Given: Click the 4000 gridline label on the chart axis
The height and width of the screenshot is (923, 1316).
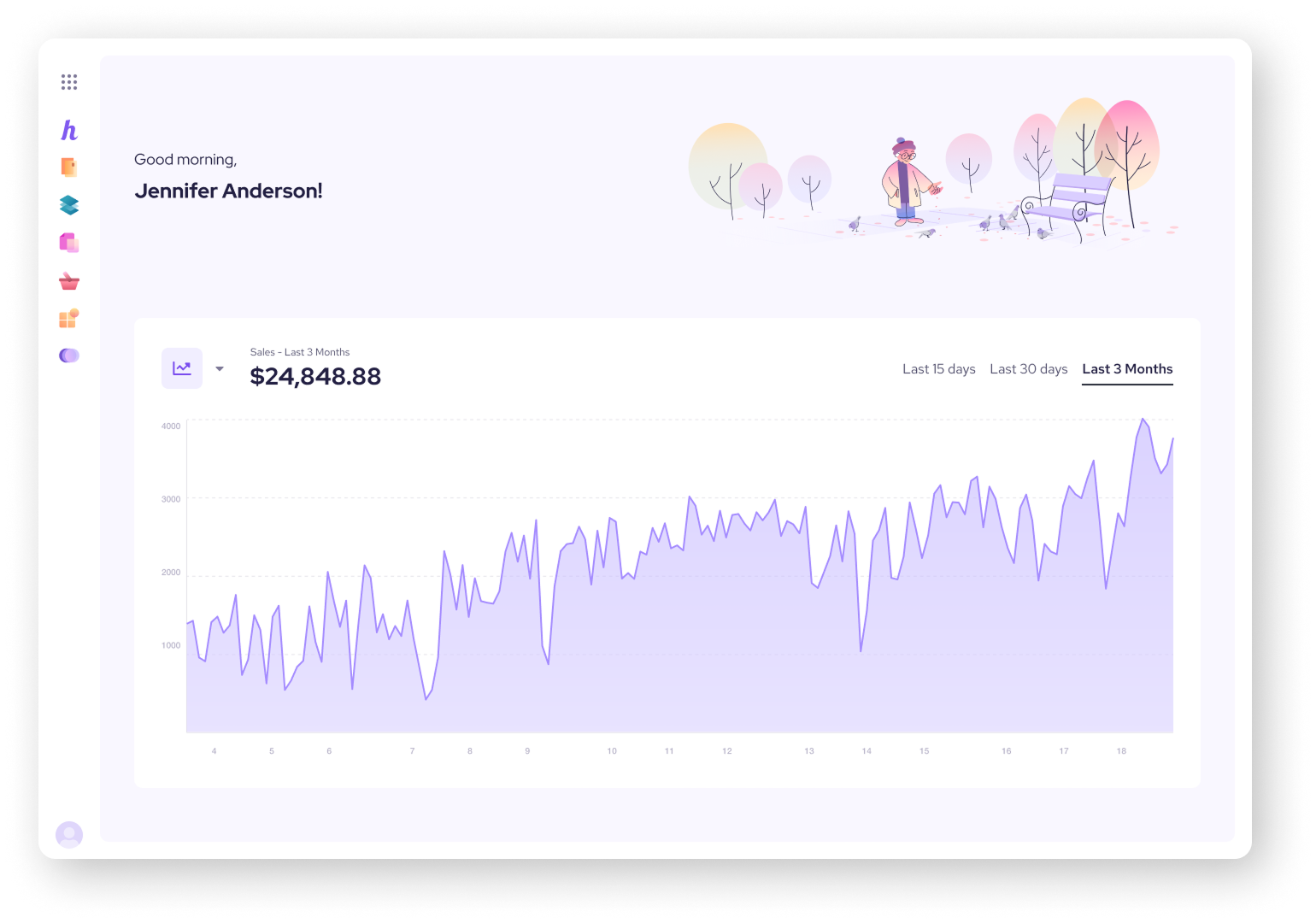Looking at the screenshot, I should pyautogui.click(x=169, y=424).
